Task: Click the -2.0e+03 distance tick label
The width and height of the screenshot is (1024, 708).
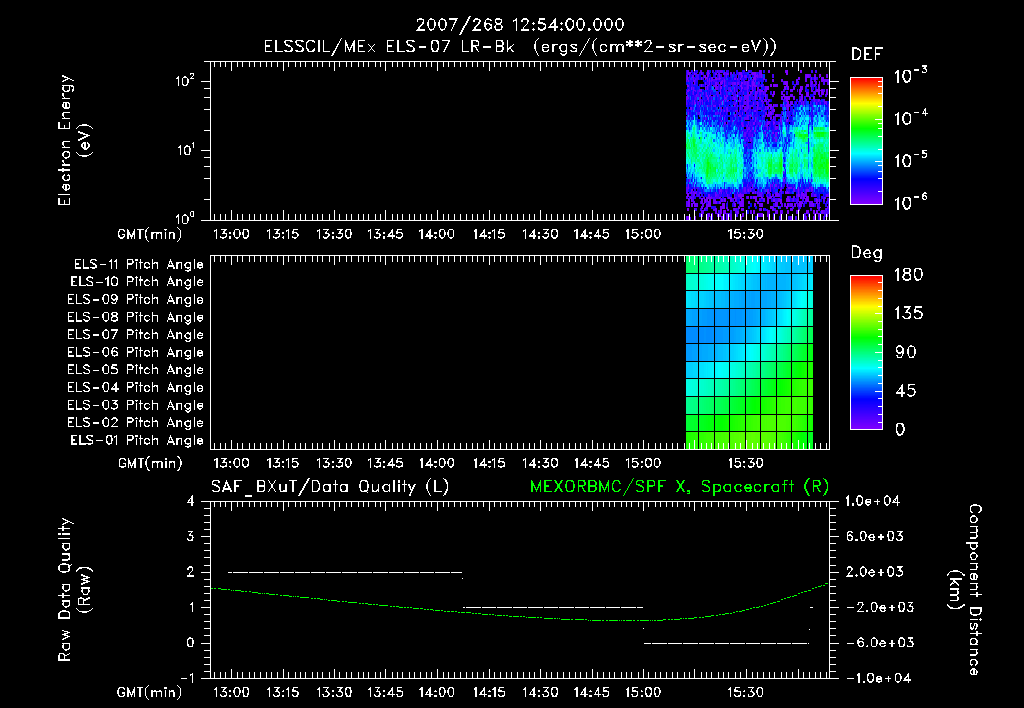Action: point(880,607)
